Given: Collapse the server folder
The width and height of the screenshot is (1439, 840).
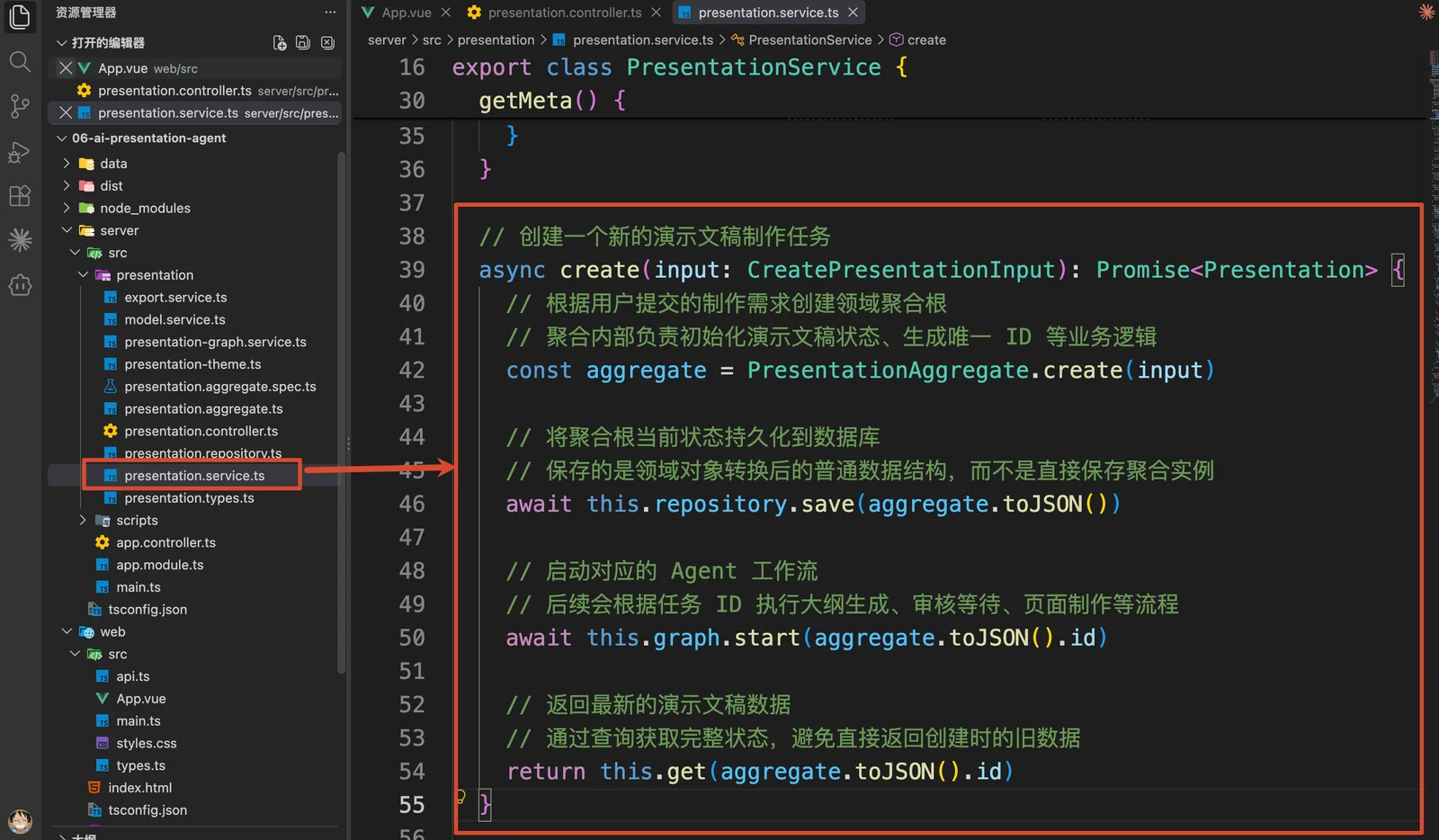Looking at the screenshot, I should coord(66,231).
